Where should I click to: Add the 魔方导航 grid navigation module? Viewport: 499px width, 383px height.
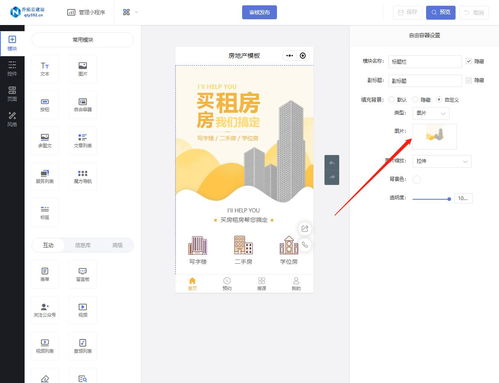click(83, 176)
